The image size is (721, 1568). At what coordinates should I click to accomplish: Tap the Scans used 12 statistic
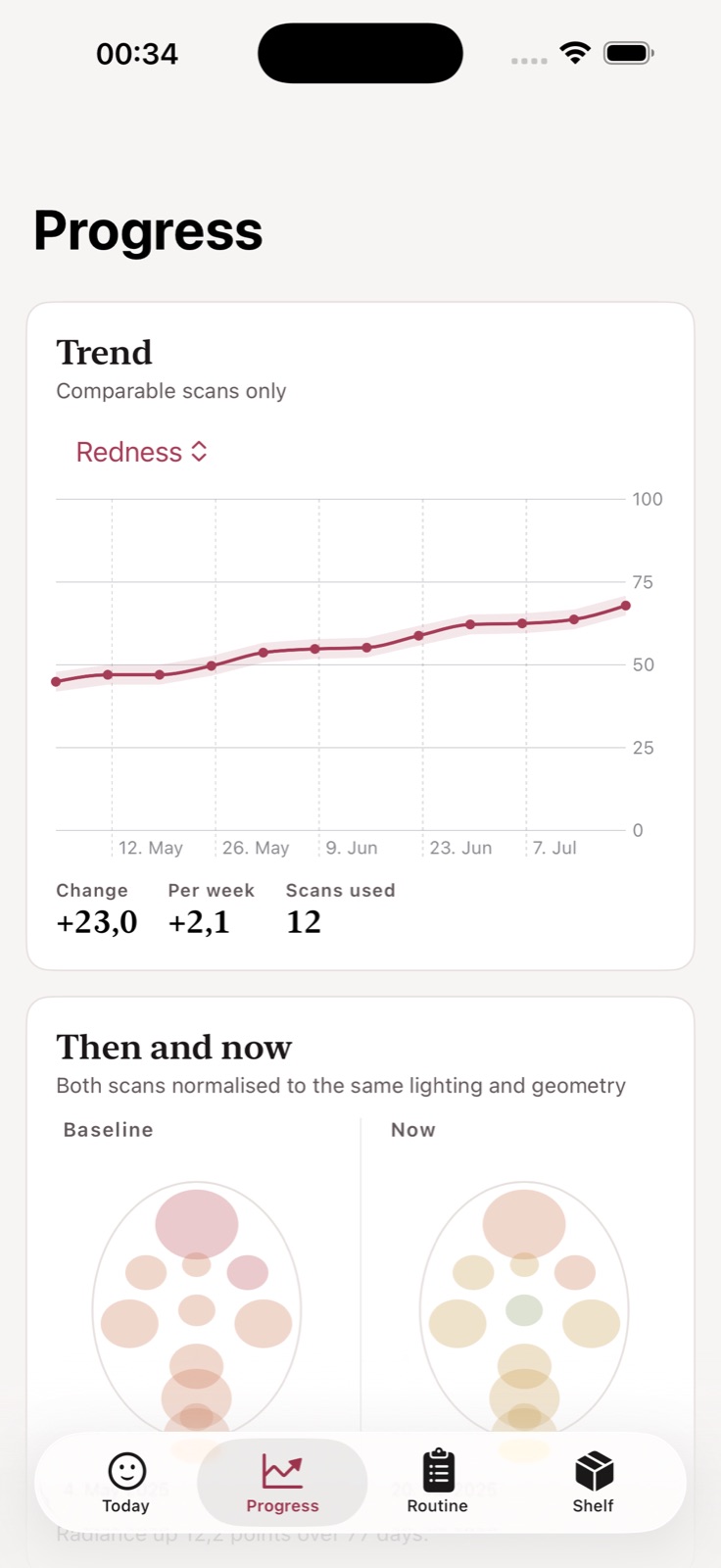coord(340,908)
